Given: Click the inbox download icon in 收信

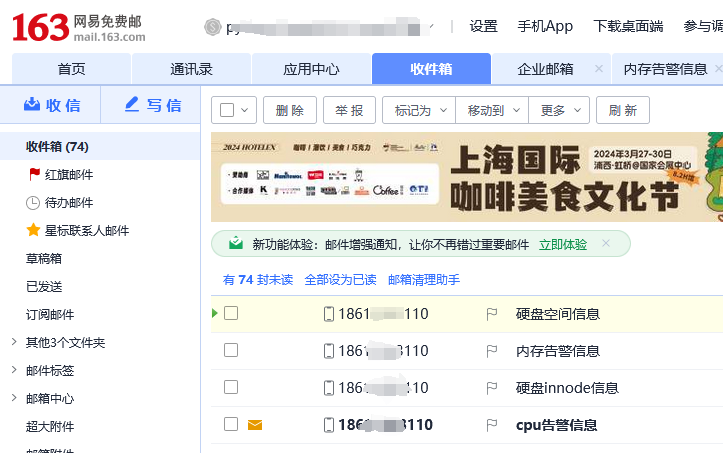Looking at the screenshot, I should (32, 105).
